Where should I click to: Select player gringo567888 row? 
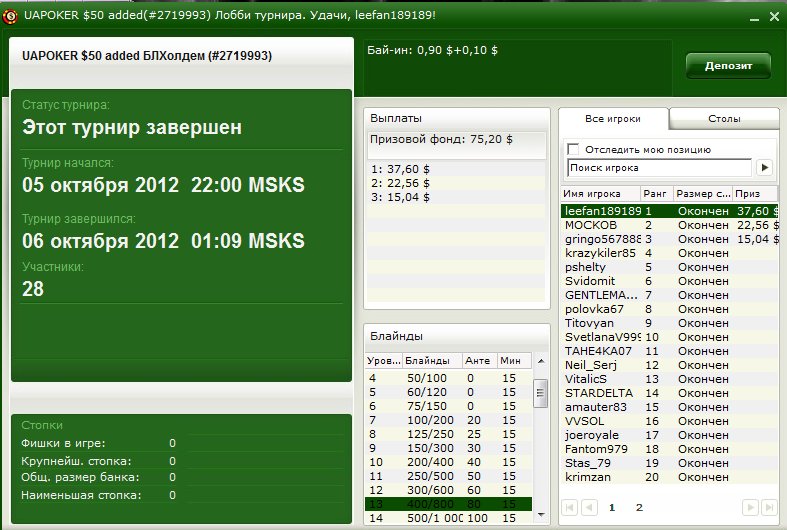(x=670, y=239)
